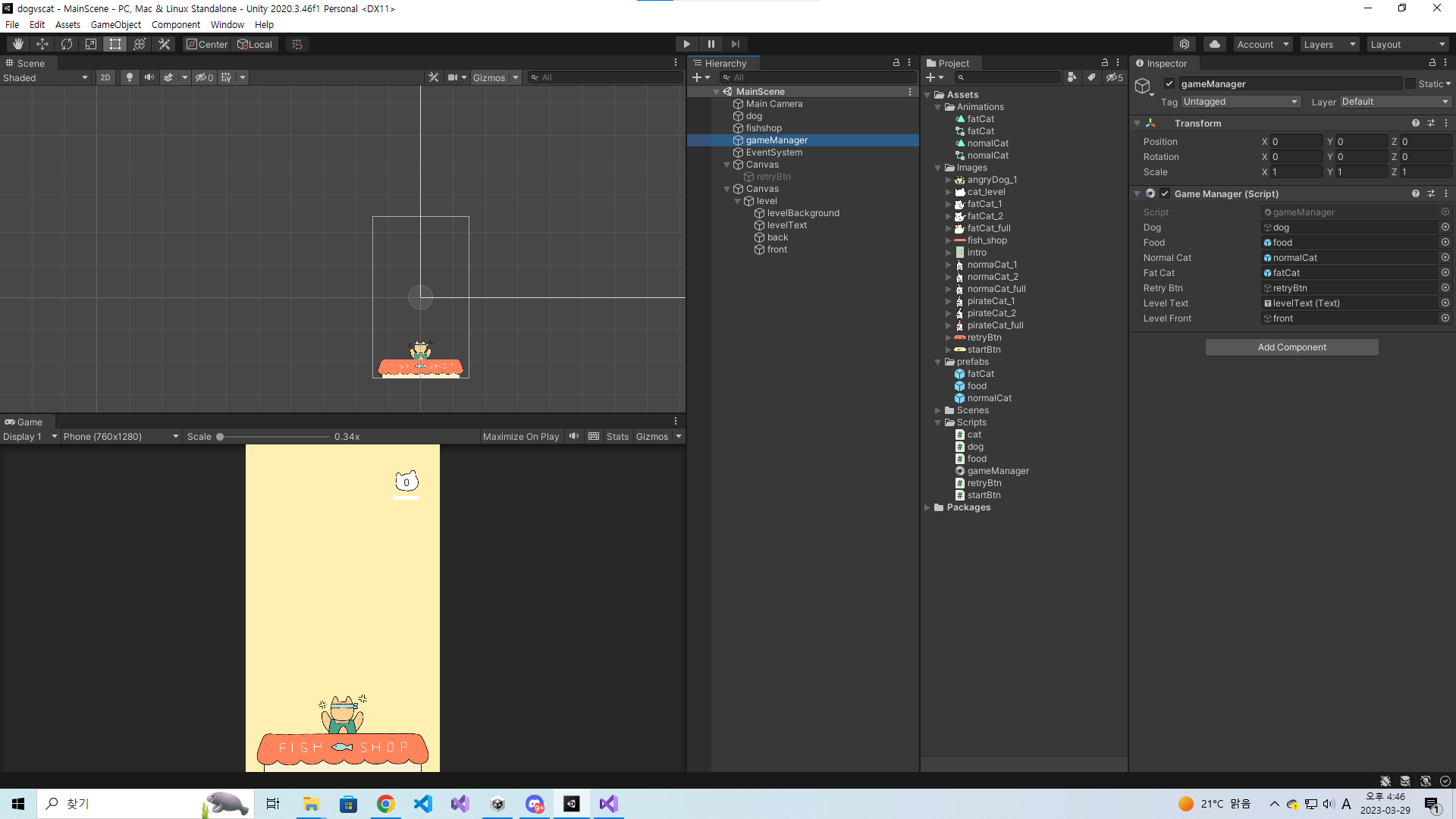The image size is (1456, 819).
Task: Toggle Maximize On Play
Action: pos(521,437)
